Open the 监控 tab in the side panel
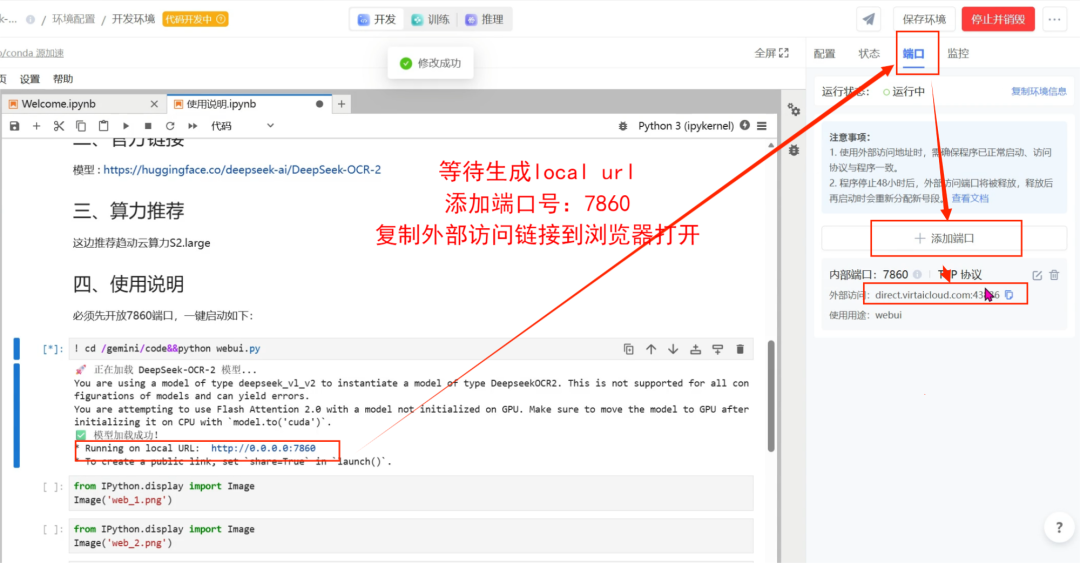This screenshot has height=563, width=1080. 958,53
